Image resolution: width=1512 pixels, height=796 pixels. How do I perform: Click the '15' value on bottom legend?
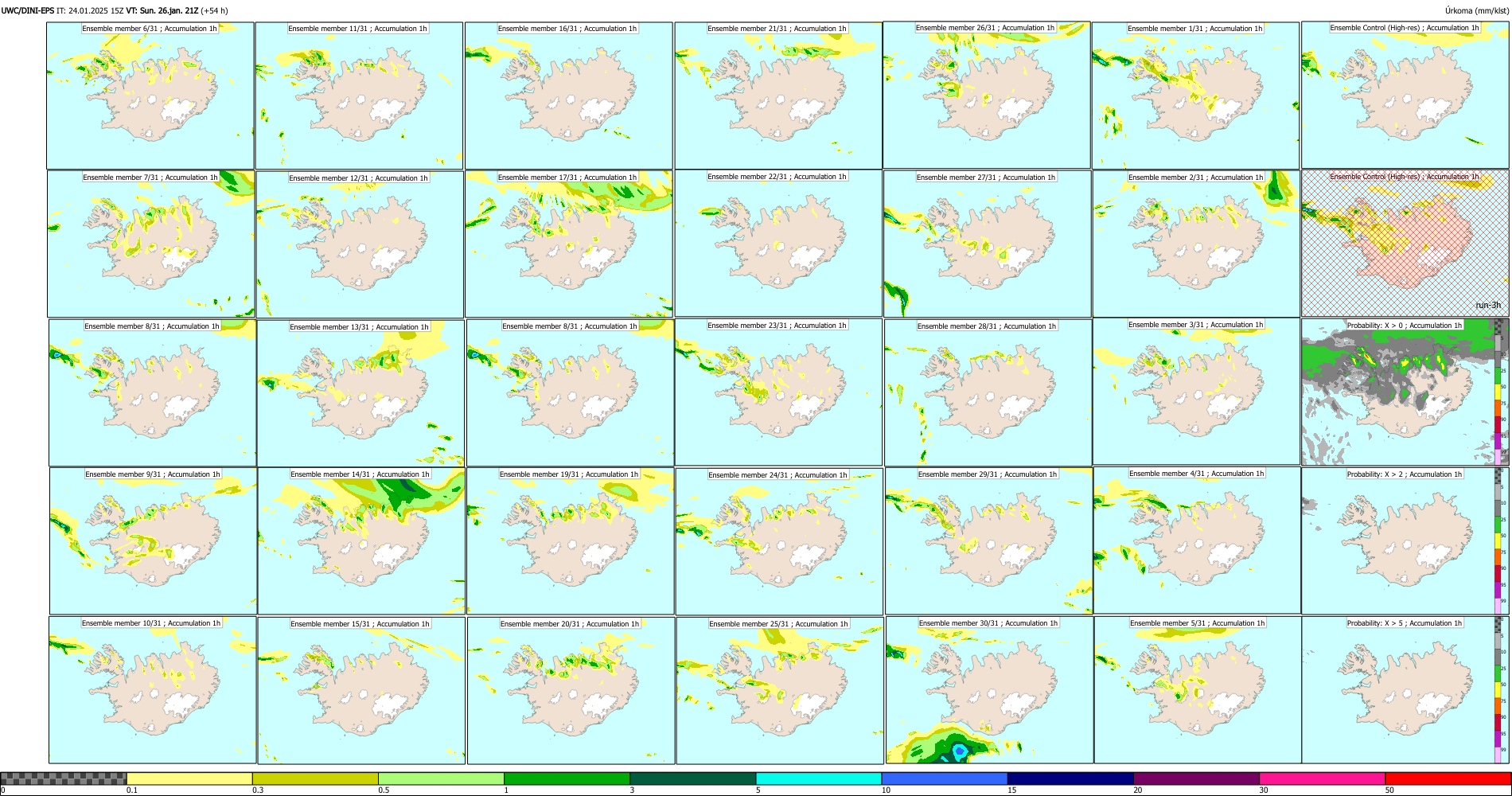coord(1011,790)
